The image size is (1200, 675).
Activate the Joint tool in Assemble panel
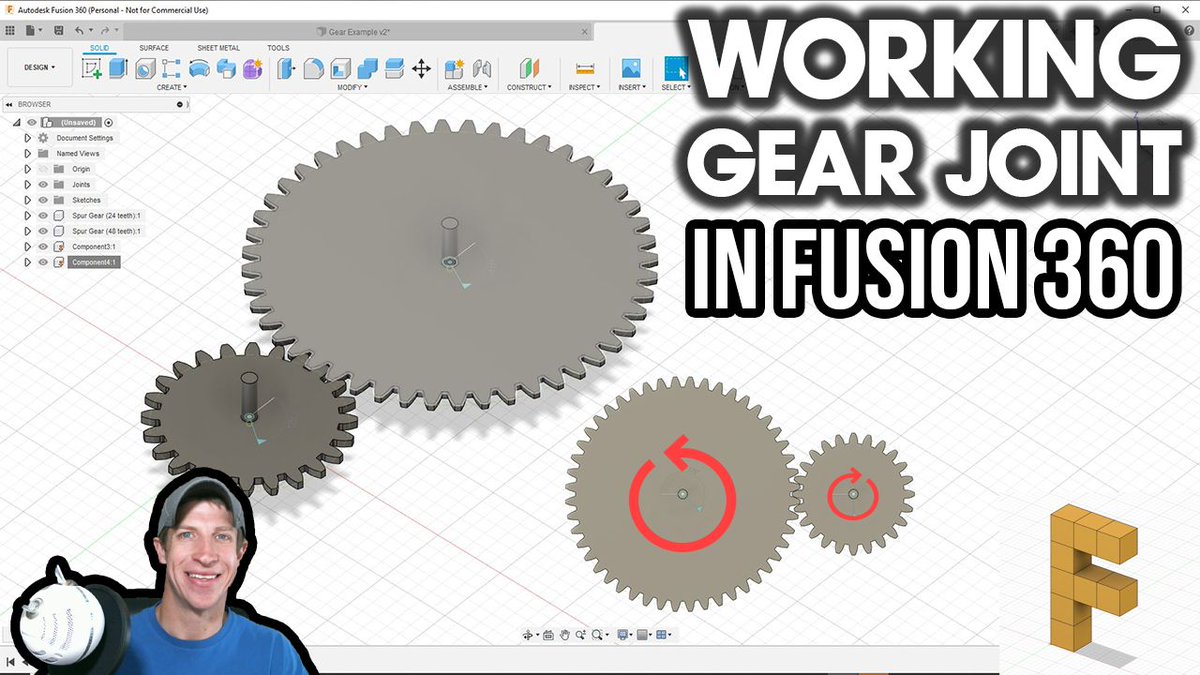481,68
